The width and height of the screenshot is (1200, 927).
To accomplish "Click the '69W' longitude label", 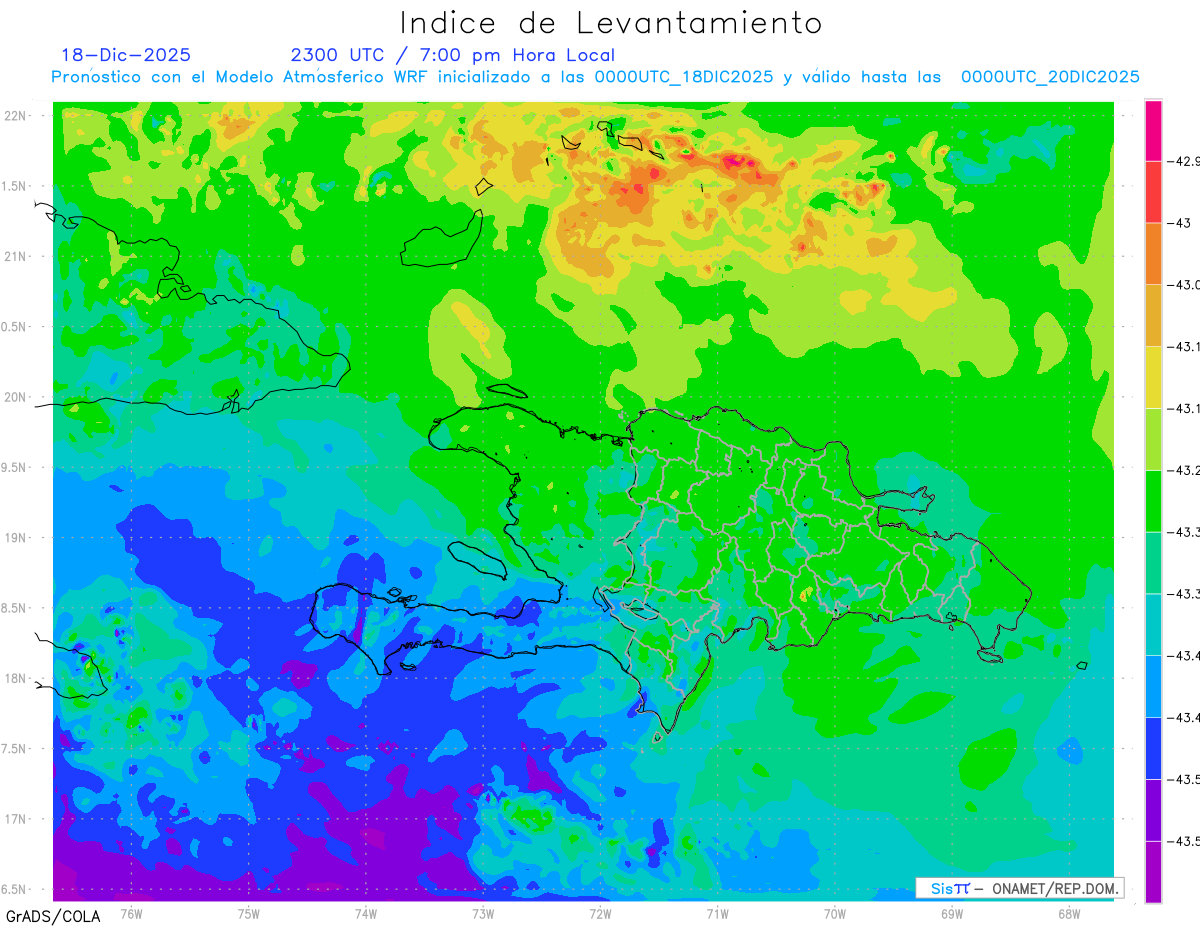I will pyautogui.click(x=952, y=913).
